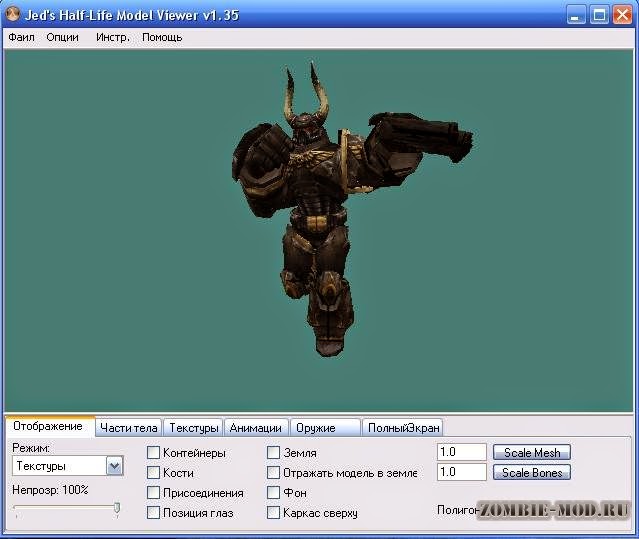Enable the Контейнеры checkbox
Image resolution: width=639 pixels, height=539 pixels.
click(153, 453)
